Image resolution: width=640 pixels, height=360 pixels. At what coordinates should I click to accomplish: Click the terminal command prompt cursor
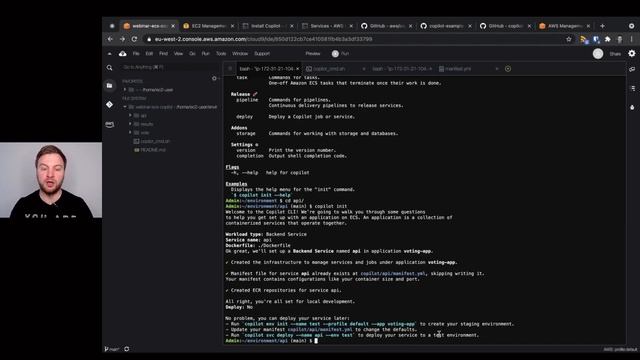(316, 340)
